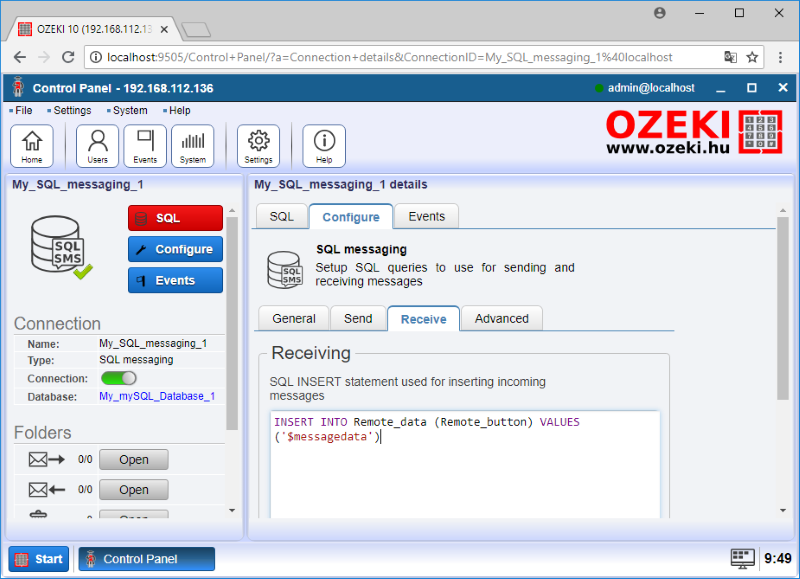Image resolution: width=800 pixels, height=579 pixels.
Task: Open the Settings gear toolbar icon
Action: coord(258,146)
